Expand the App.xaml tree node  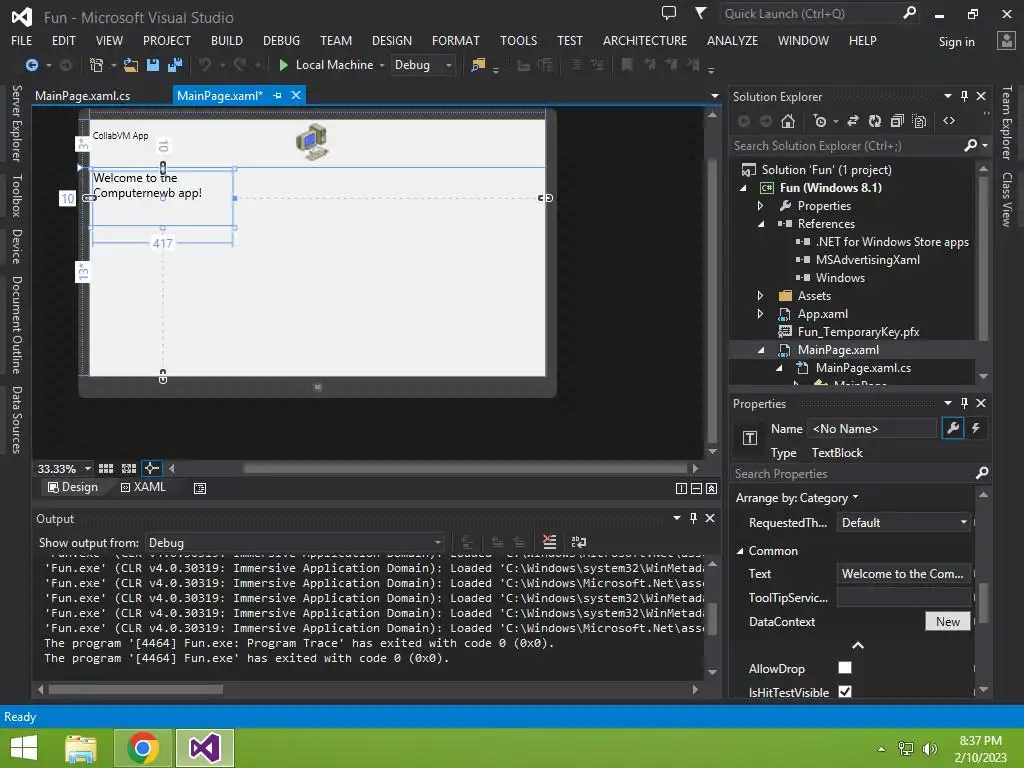(x=760, y=314)
